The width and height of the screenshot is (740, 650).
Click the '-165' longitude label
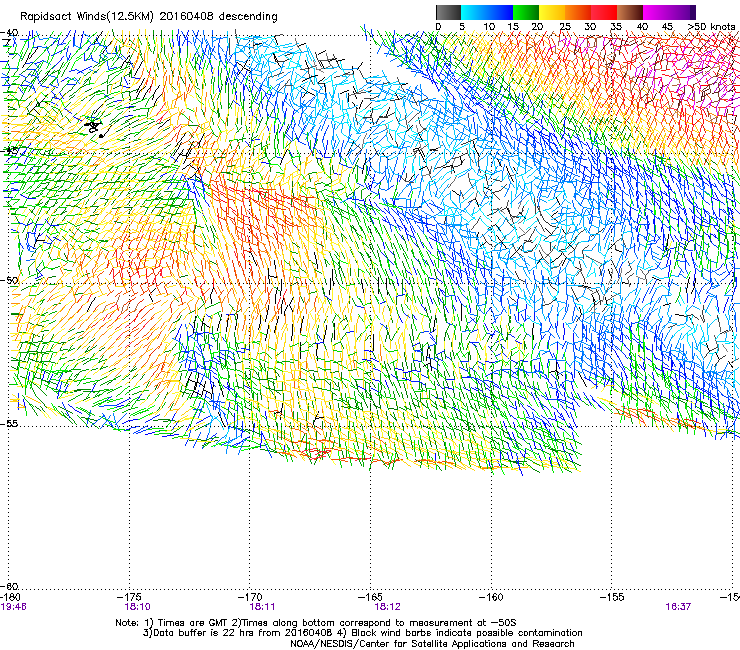(371, 597)
